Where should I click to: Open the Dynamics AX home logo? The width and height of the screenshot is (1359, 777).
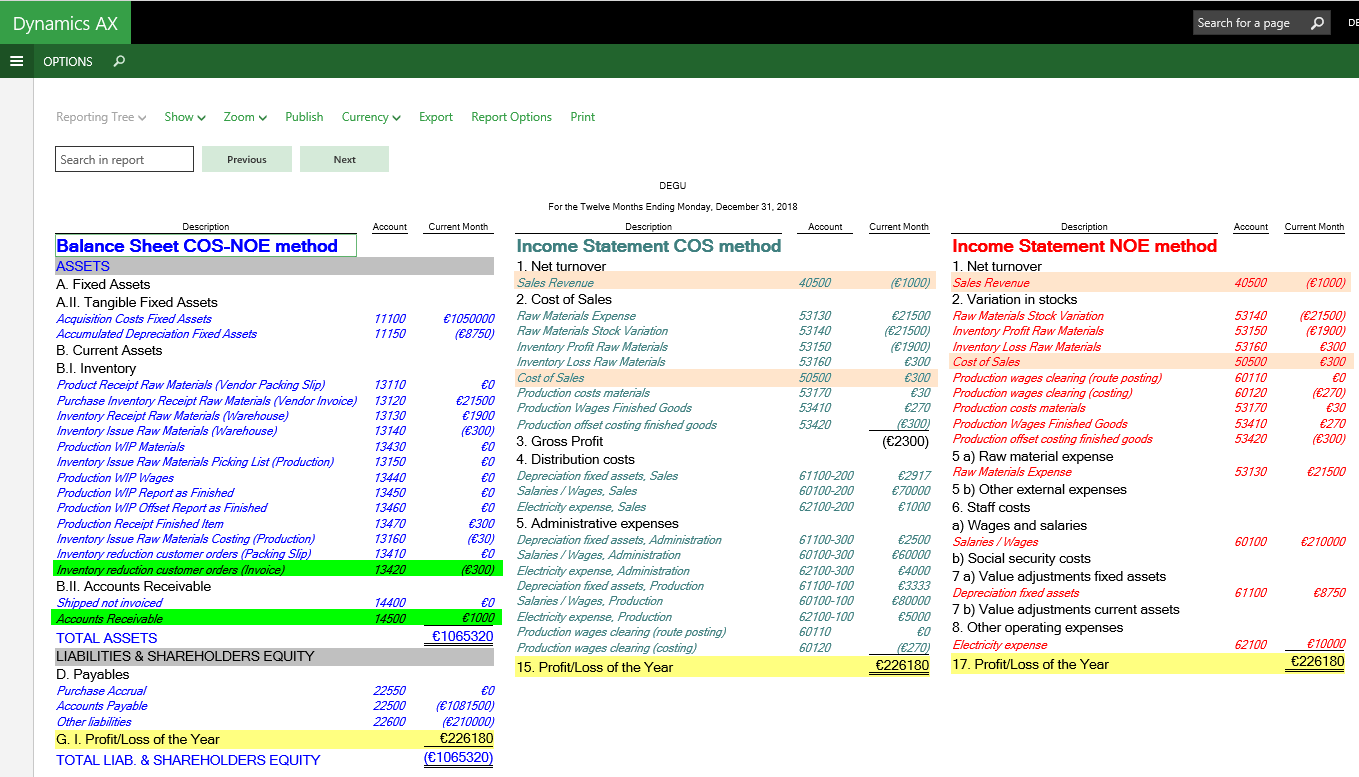coord(65,23)
